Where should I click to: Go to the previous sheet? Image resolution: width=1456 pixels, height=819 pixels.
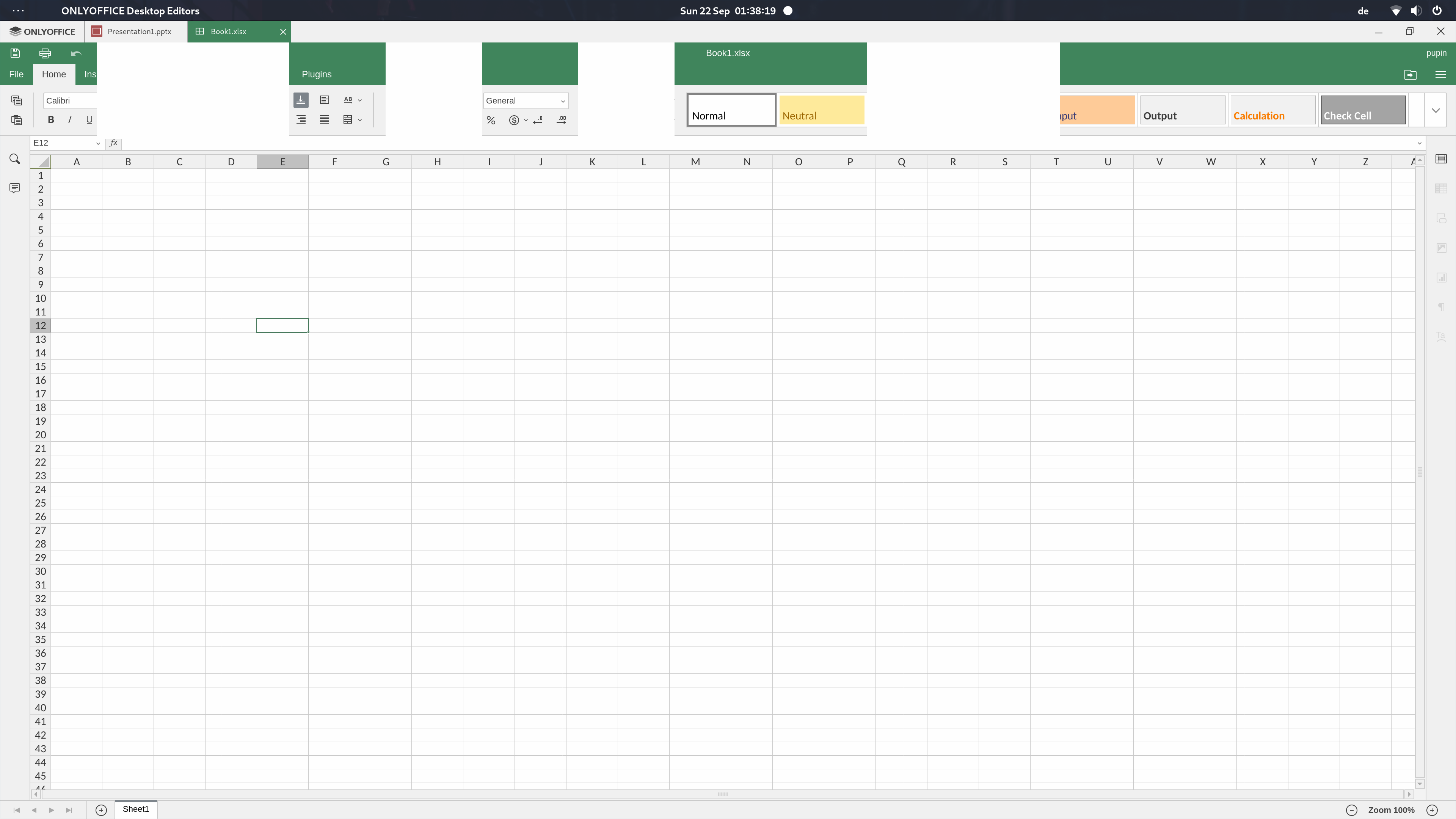coord(34,810)
